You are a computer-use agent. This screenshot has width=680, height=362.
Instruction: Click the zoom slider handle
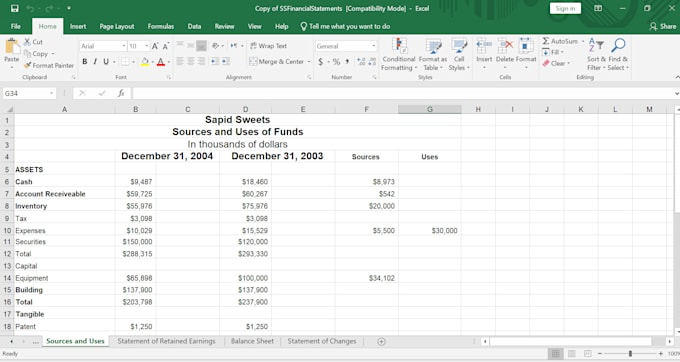[x=630, y=354]
